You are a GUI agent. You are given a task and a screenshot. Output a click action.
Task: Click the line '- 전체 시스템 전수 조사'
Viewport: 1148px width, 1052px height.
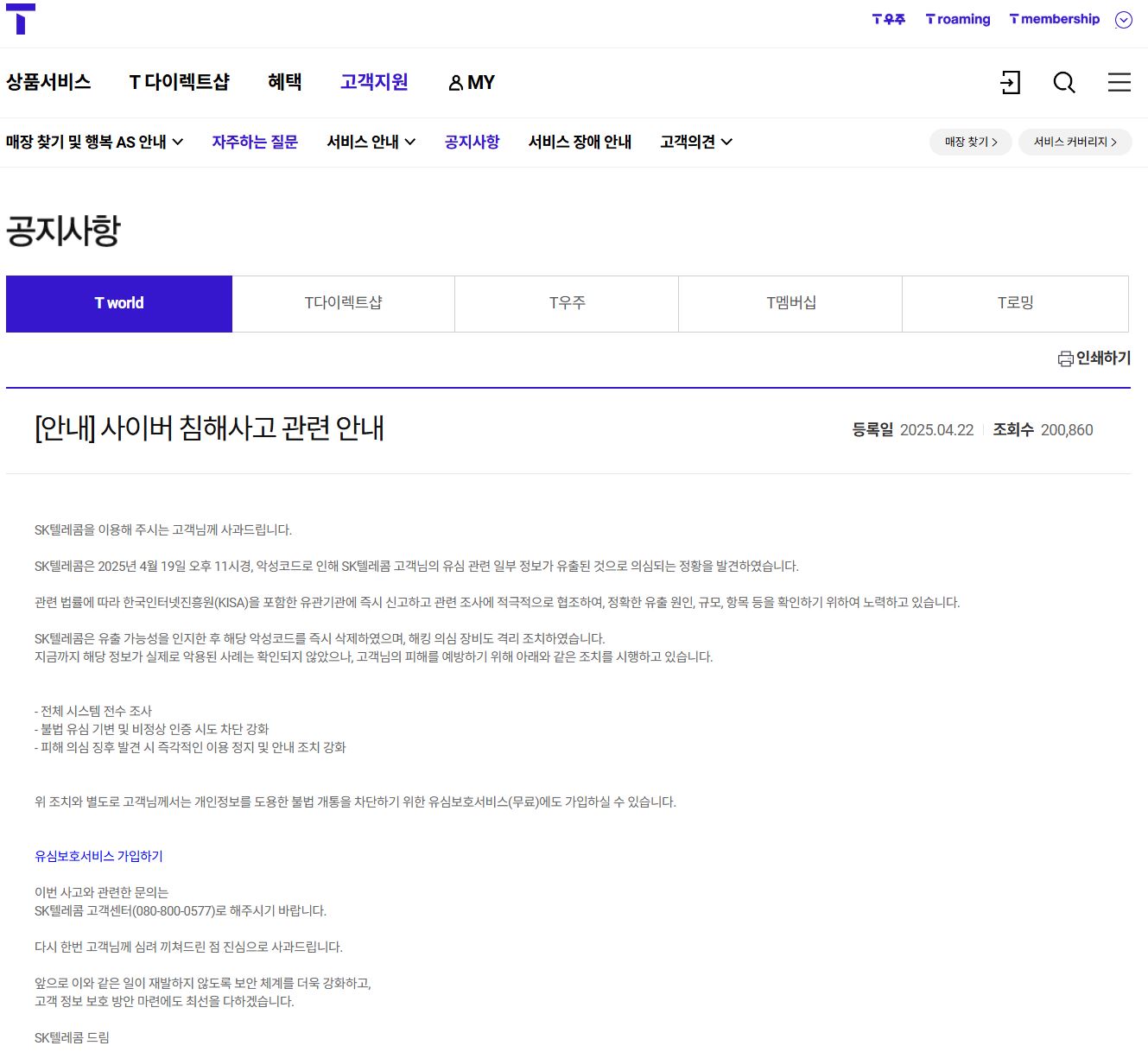(x=93, y=711)
